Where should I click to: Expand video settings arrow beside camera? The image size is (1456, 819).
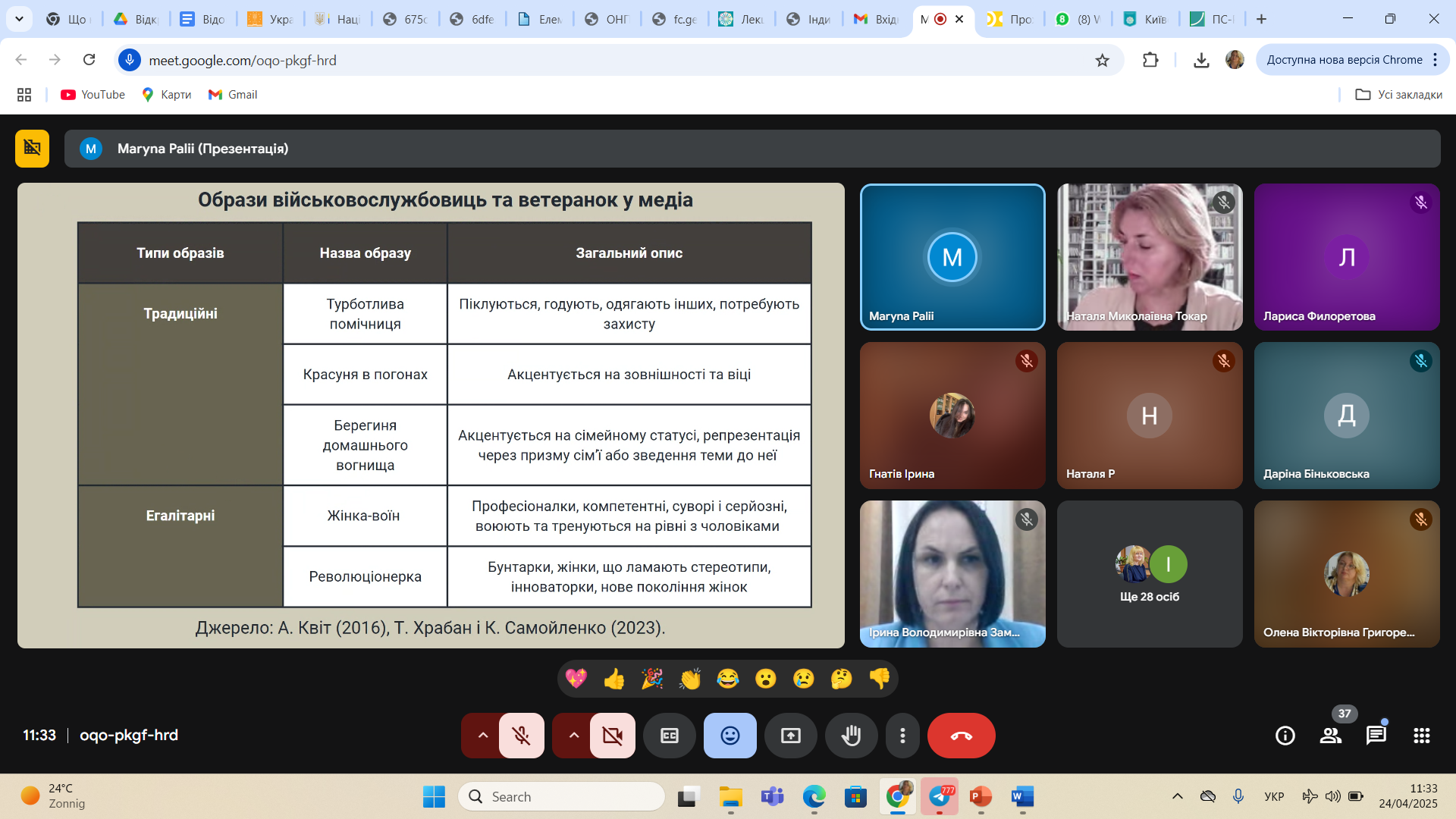point(573,736)
